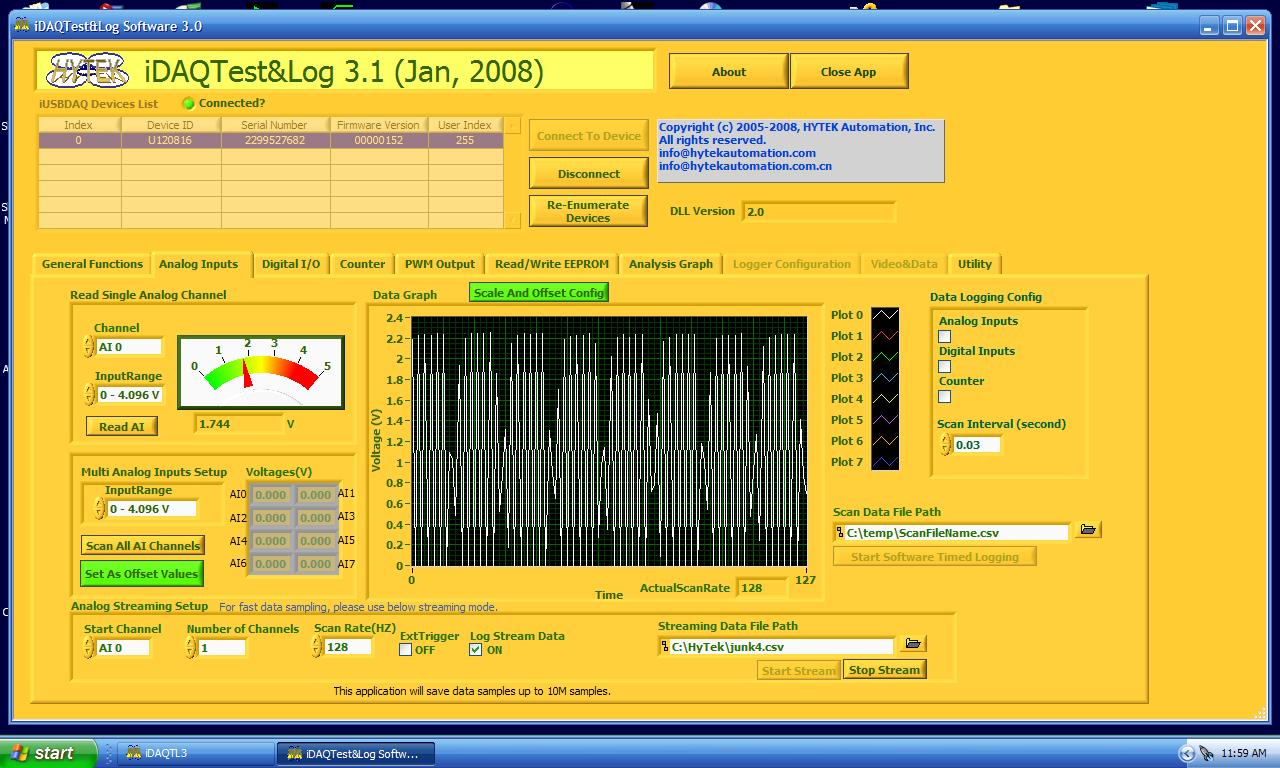Click the Number of Channels value field
The height and width of the screenshot is (768, 1280).
(x=221, y=647)
